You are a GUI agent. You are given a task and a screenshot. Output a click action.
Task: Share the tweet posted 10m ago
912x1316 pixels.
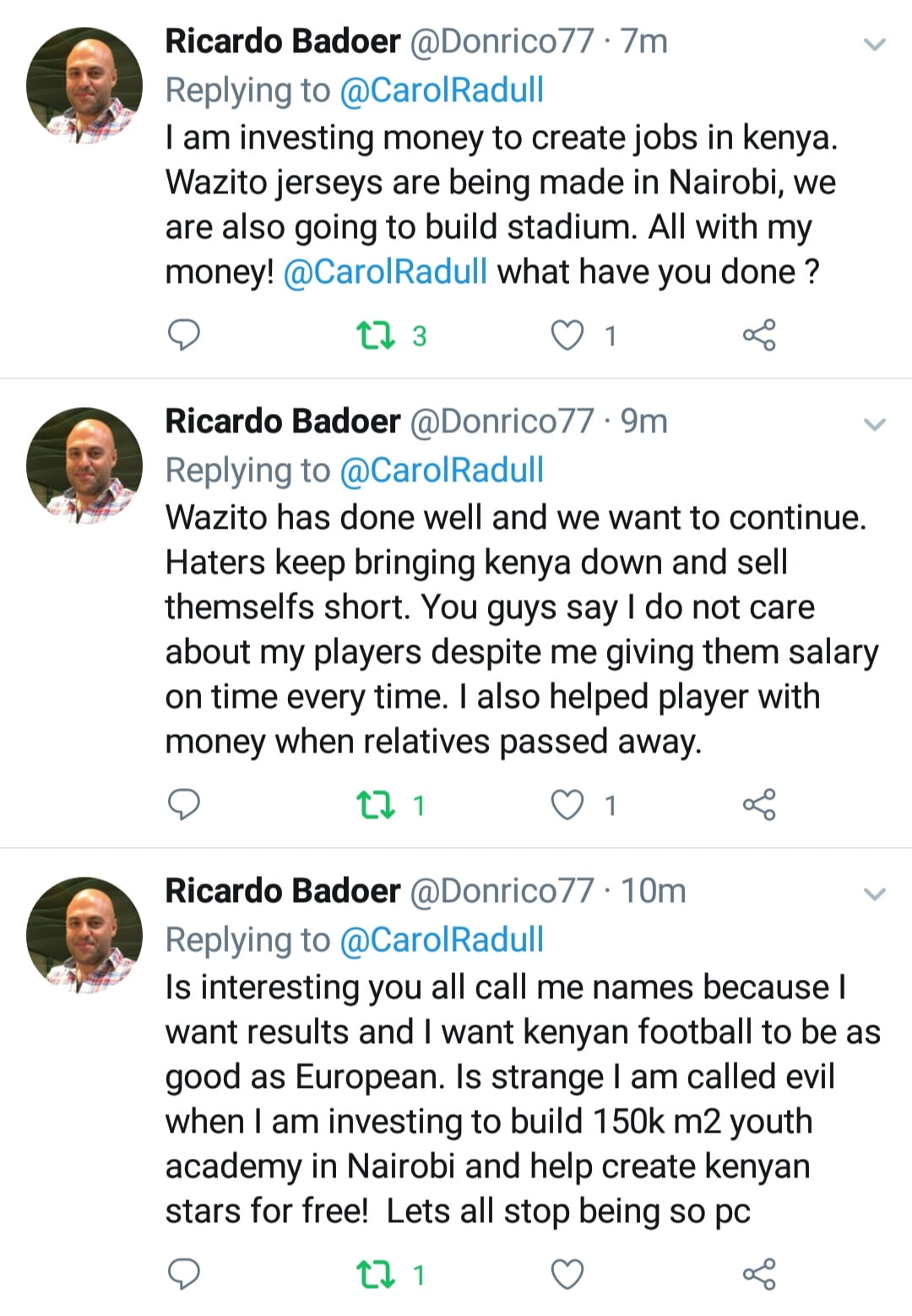[758, 1274]
